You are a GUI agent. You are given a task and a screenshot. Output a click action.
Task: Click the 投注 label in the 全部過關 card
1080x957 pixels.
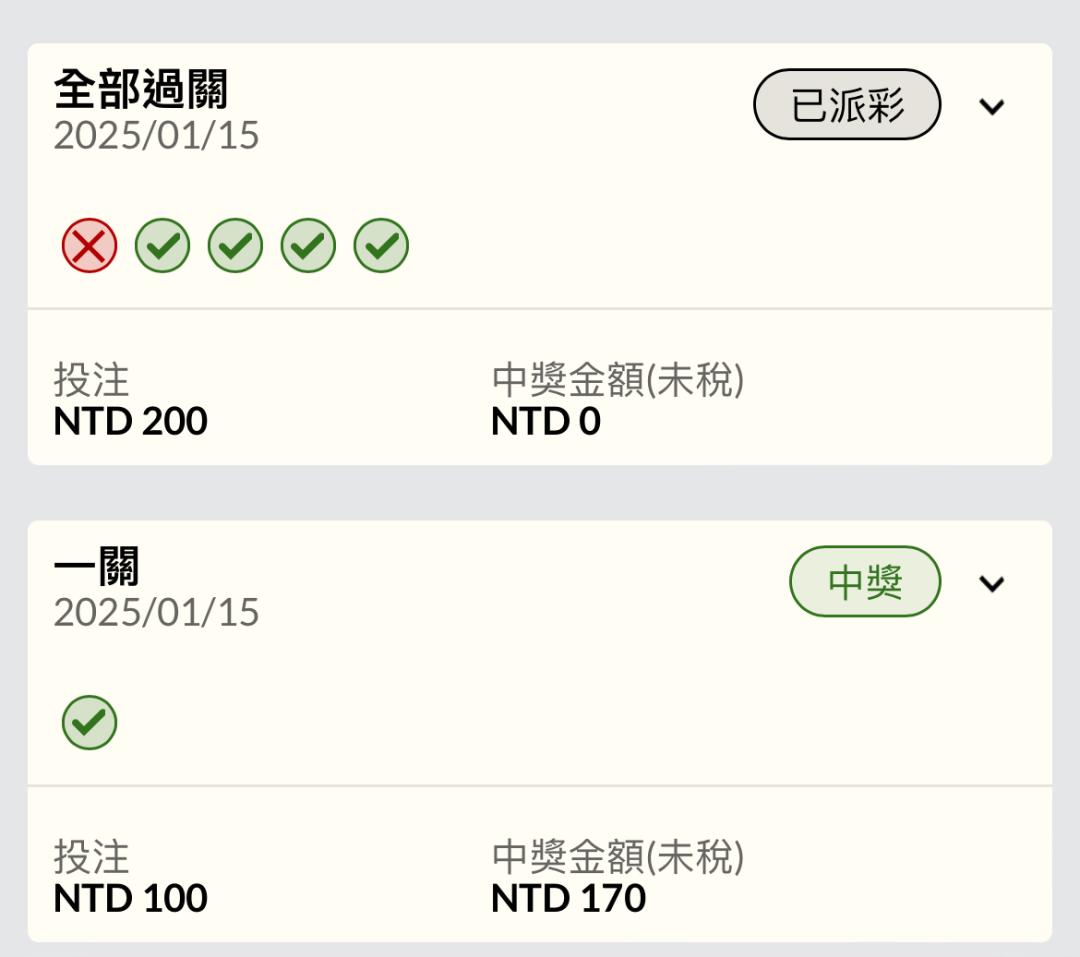coord(92,380)
